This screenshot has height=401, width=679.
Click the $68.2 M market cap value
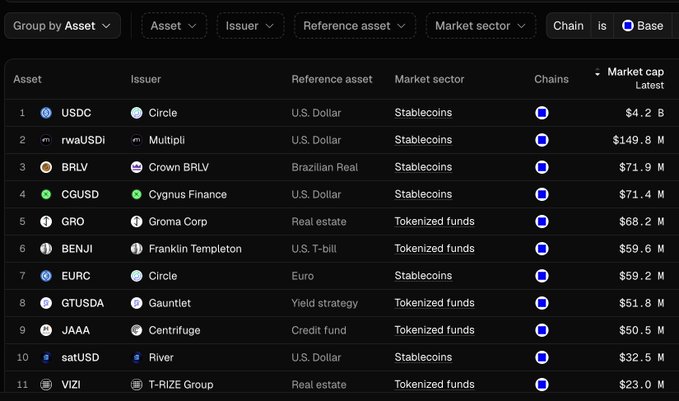641,222
